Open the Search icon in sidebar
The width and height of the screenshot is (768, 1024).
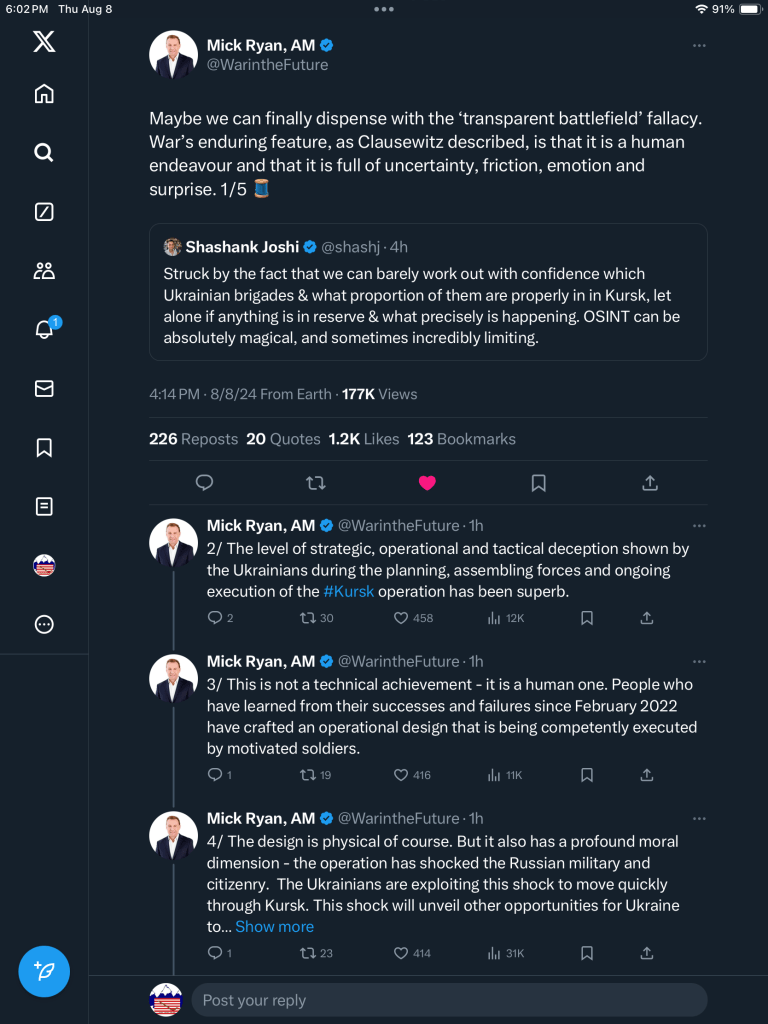(x=44, y=153)
